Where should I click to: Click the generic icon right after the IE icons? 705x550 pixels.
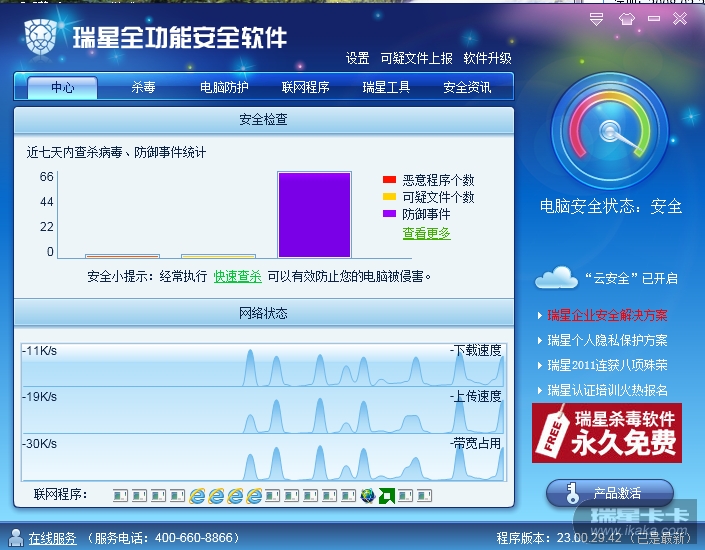click(272, 496)
